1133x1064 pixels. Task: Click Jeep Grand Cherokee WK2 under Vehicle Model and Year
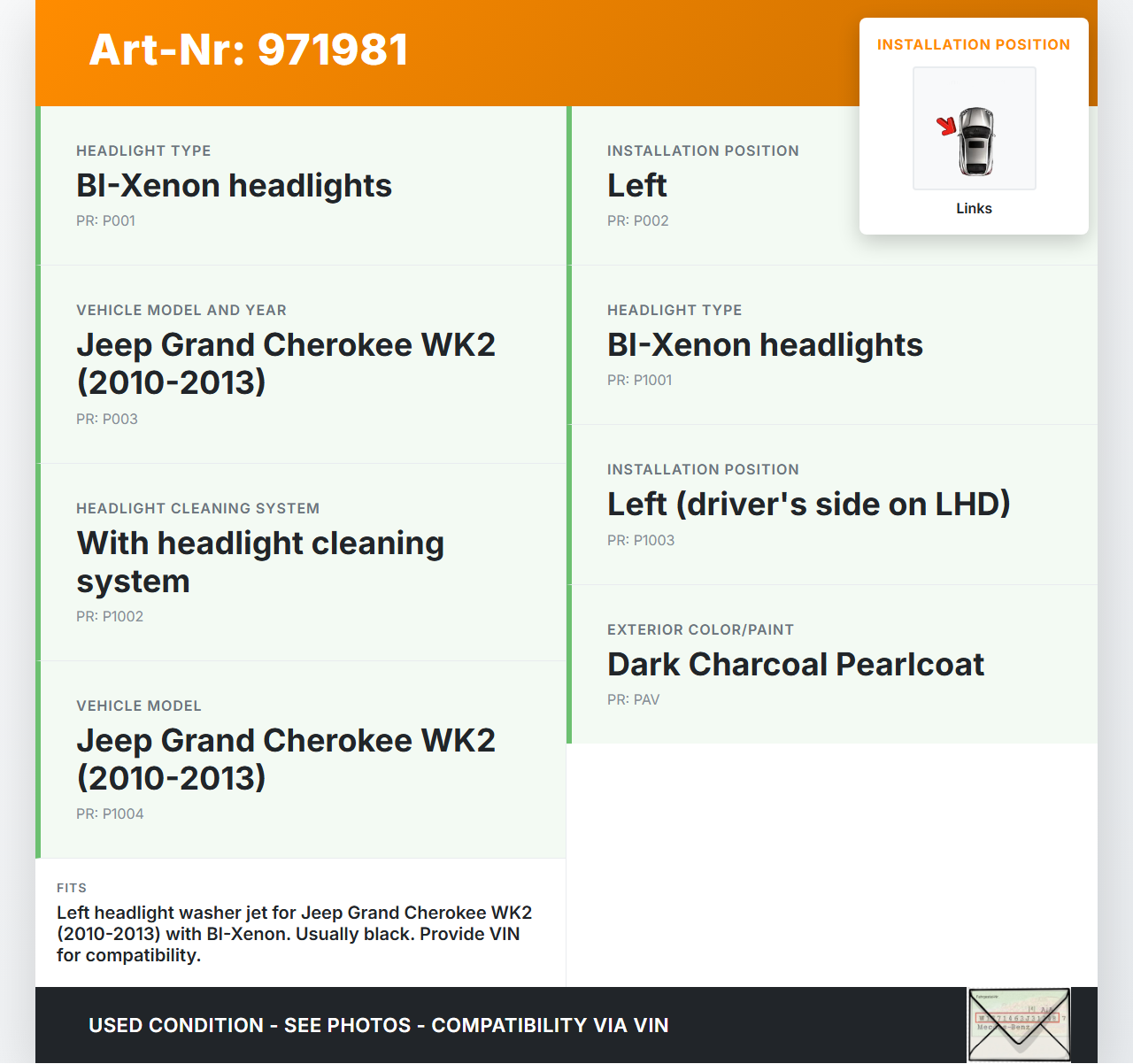point(286,363)
